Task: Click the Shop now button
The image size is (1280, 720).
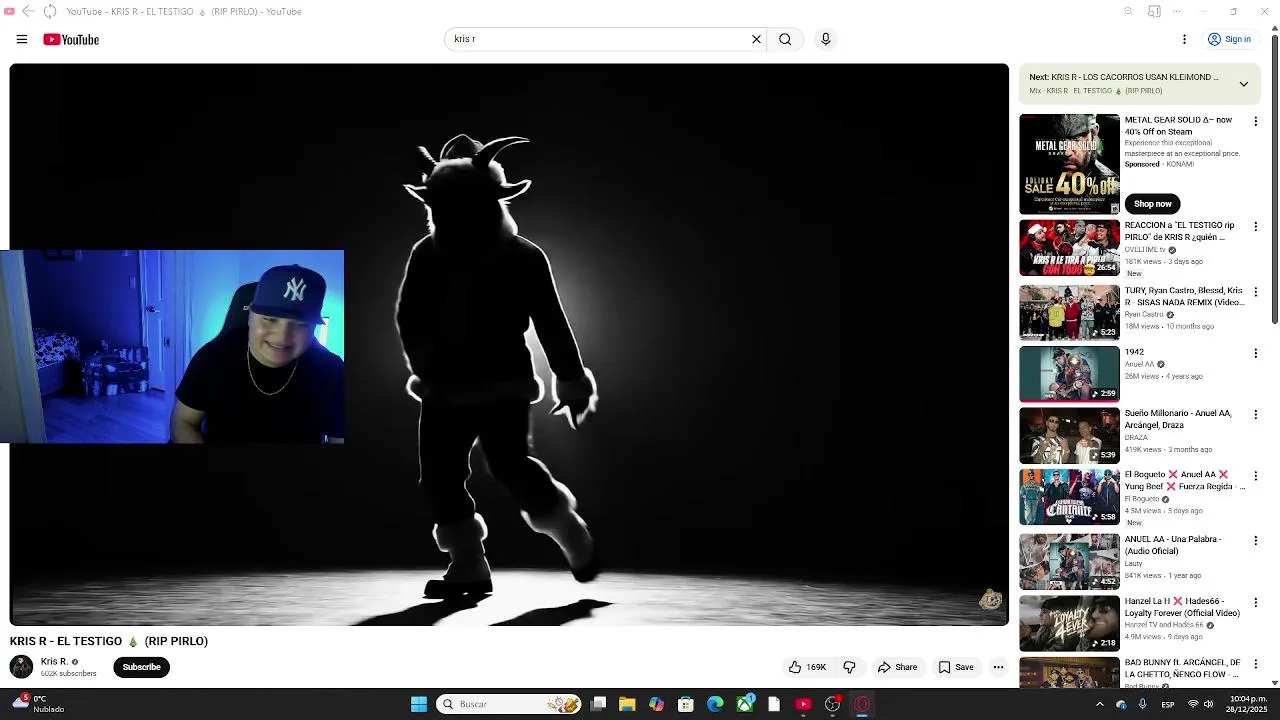Action: click(x=1152, y=203)
